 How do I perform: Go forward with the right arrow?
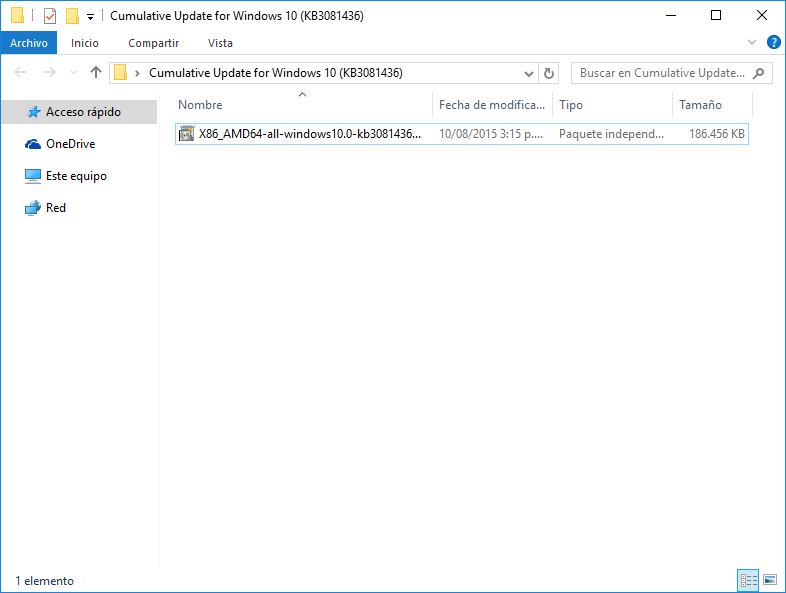(x=50, y=73)
